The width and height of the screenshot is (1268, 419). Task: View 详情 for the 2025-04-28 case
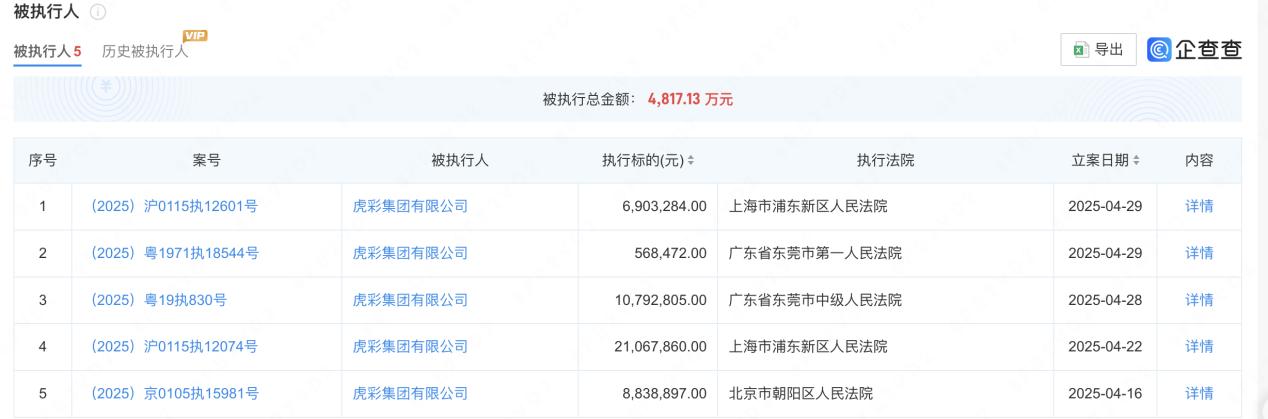pos(1198,300)
